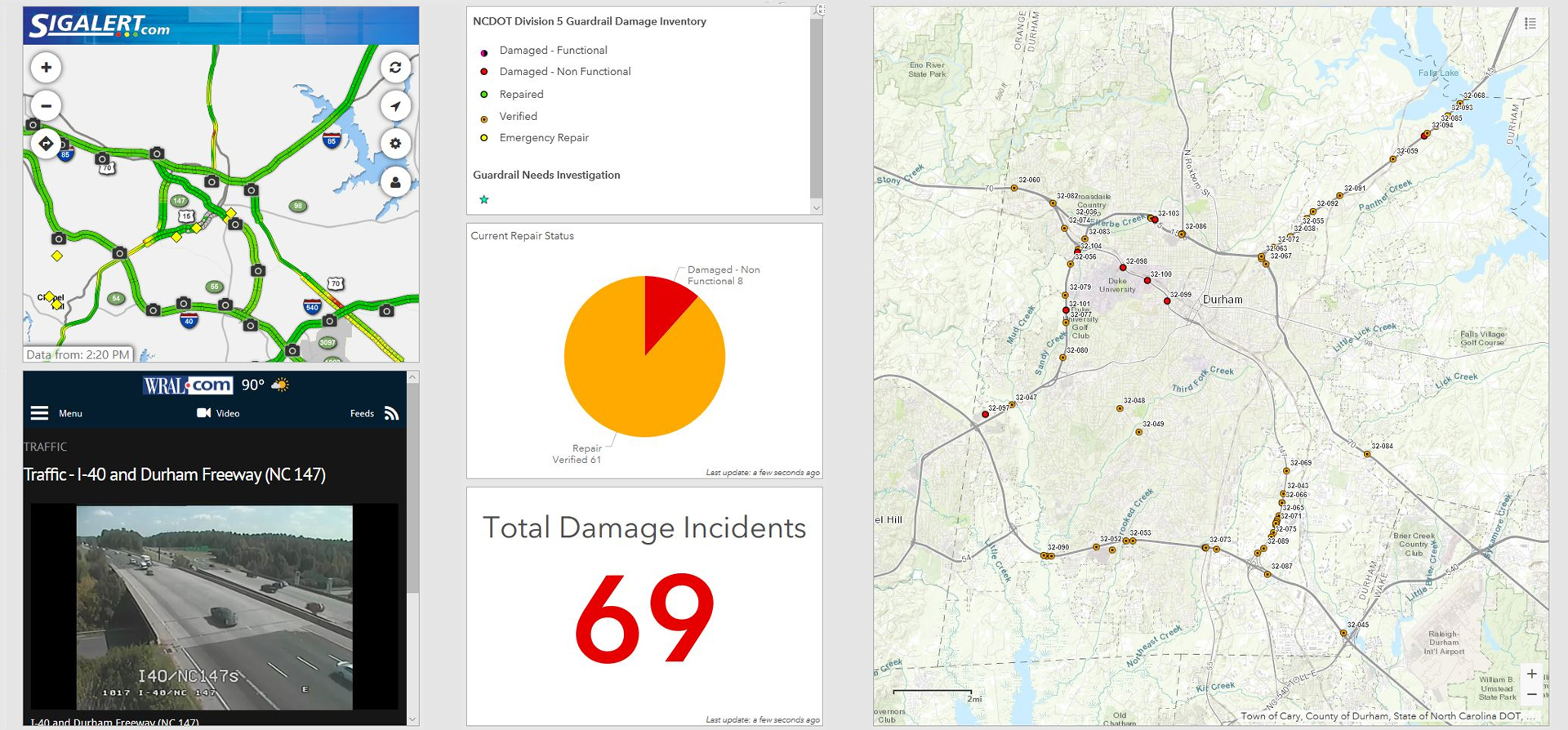Zoom in on the guardrail map
The height and width of the screenshot is (730, 1568).
click(x=1532, y=674)
